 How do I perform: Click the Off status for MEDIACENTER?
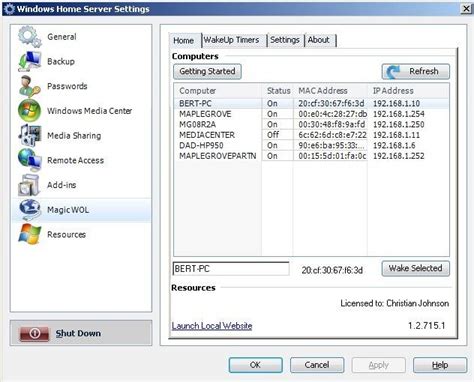tap(273, 135)
